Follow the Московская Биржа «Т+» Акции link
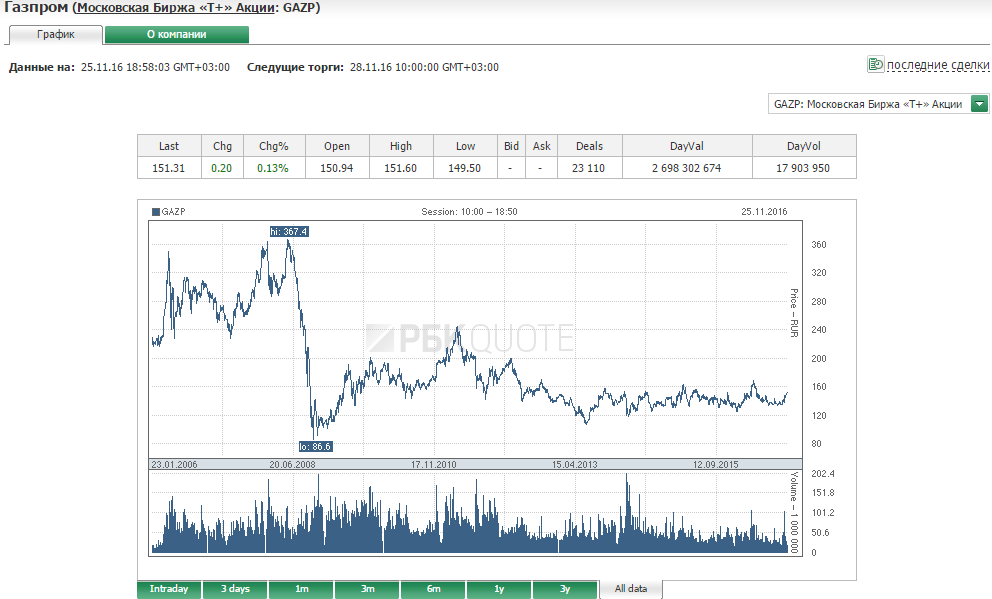The height and width of the screenshot is (599, 992). (x=176, y=8)
